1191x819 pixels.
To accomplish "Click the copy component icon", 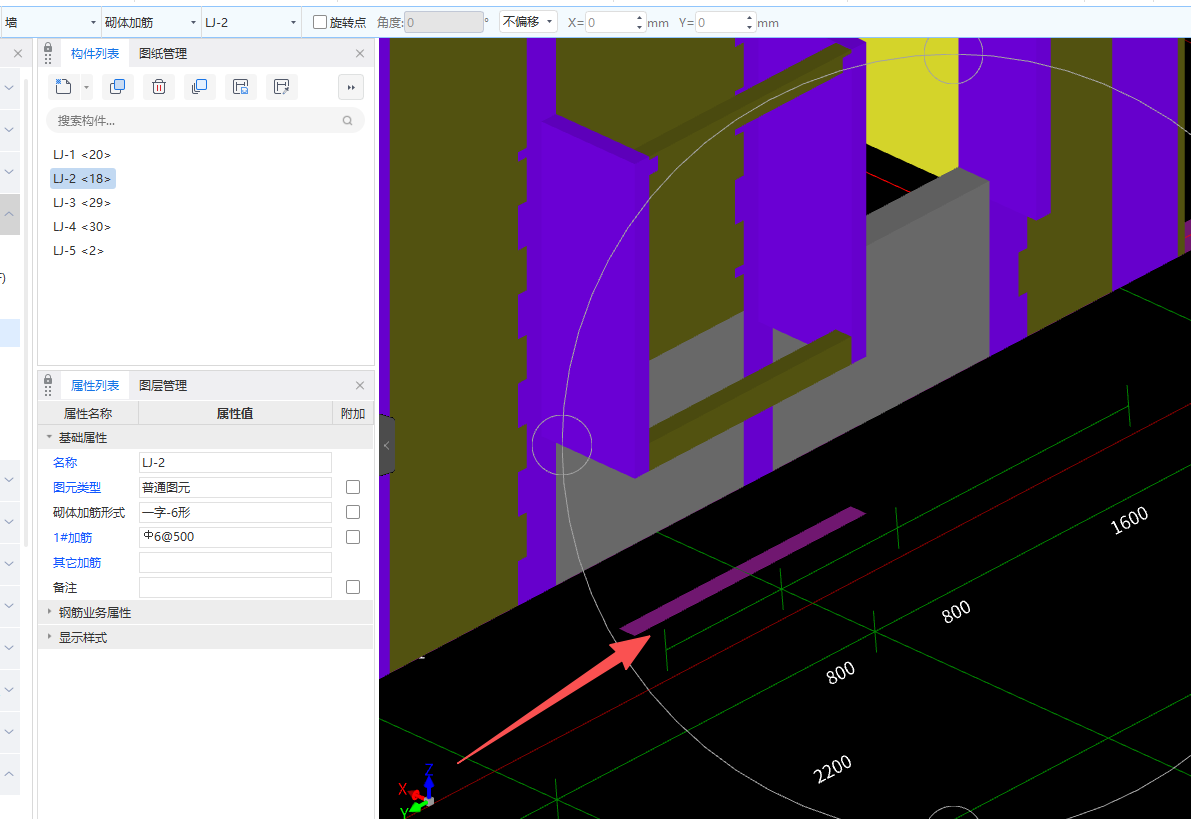I will pyautogui.click(x=117, y=87).
